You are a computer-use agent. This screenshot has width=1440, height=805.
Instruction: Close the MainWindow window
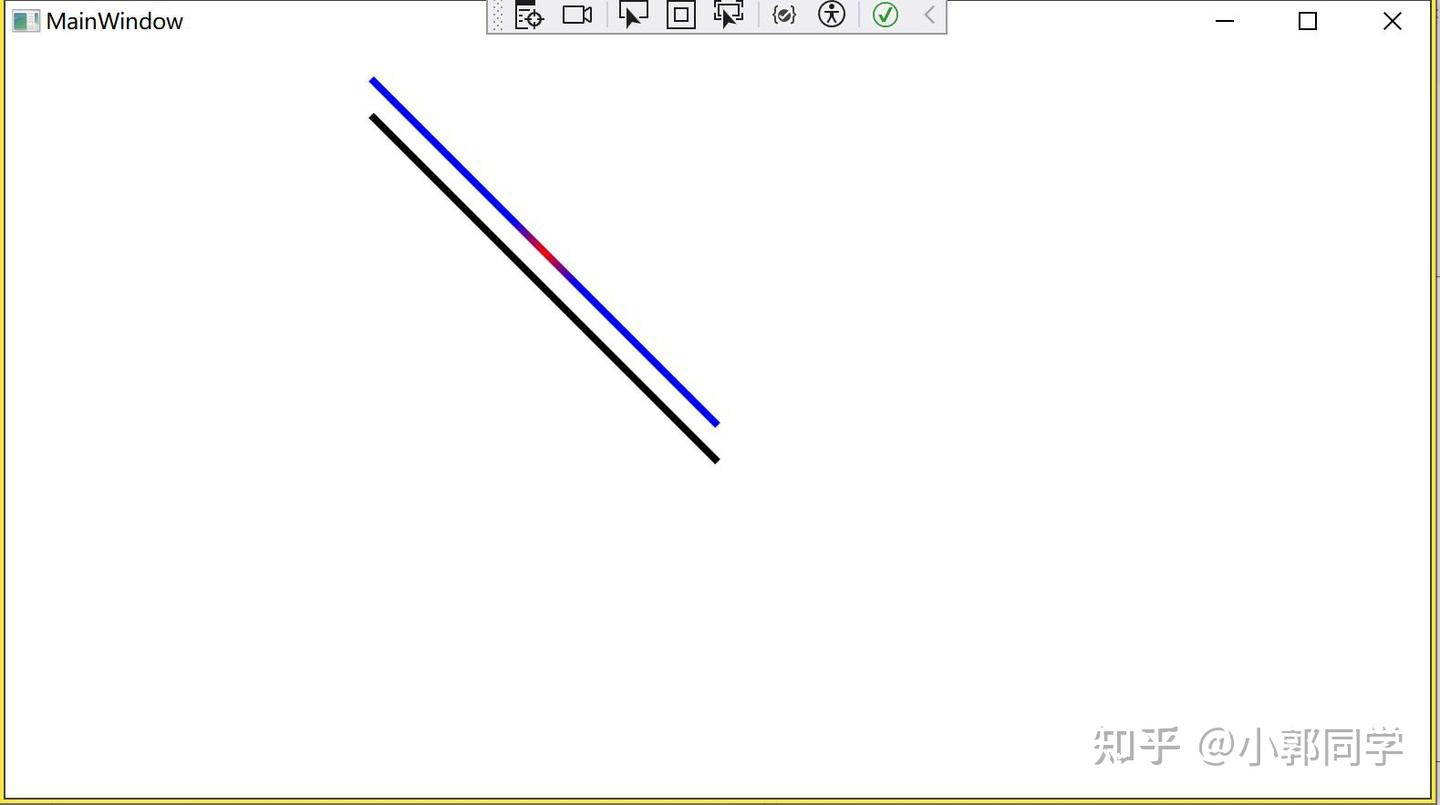1392,20
